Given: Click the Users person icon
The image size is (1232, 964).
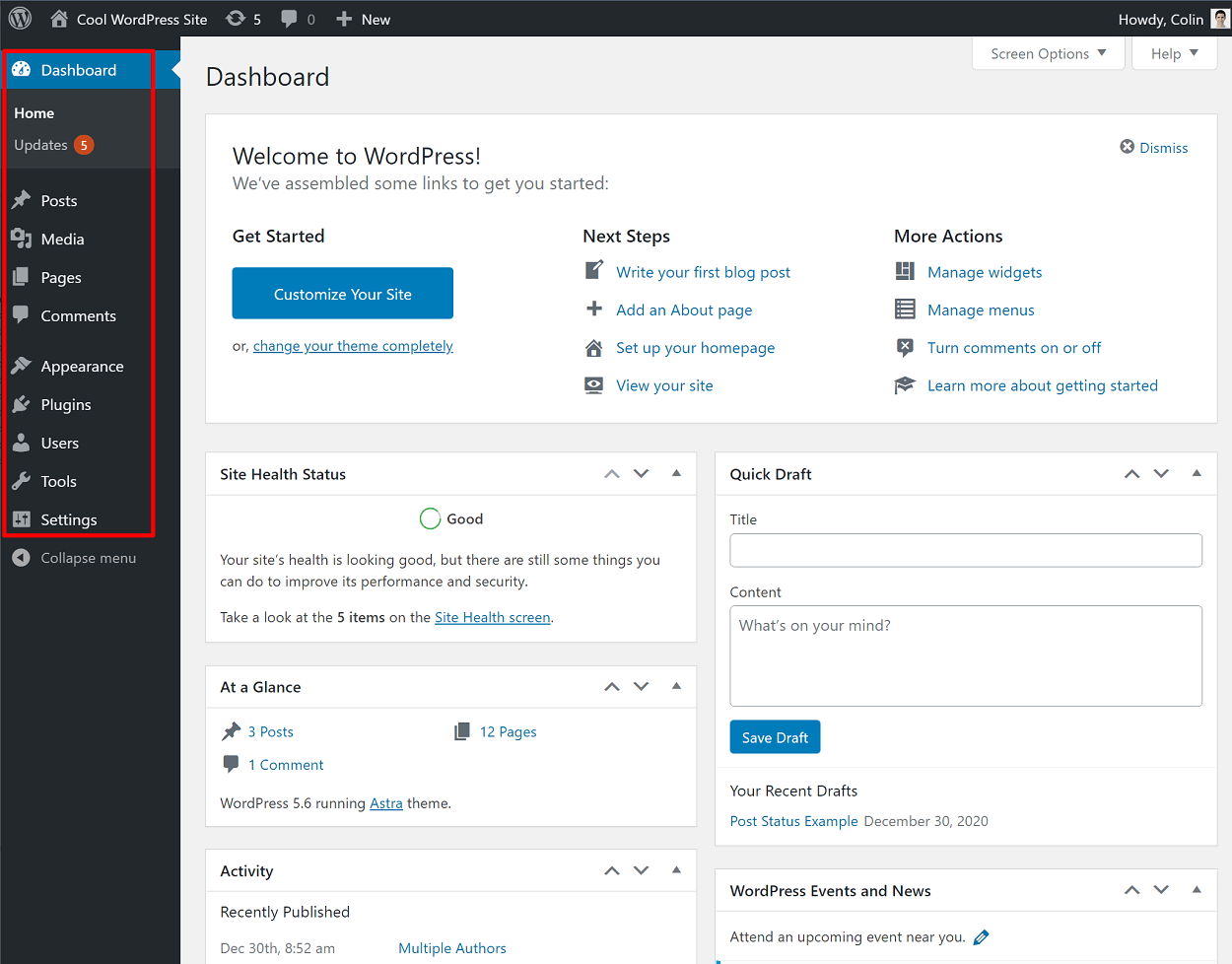Looking at the screenshot, I should point(21,443).
